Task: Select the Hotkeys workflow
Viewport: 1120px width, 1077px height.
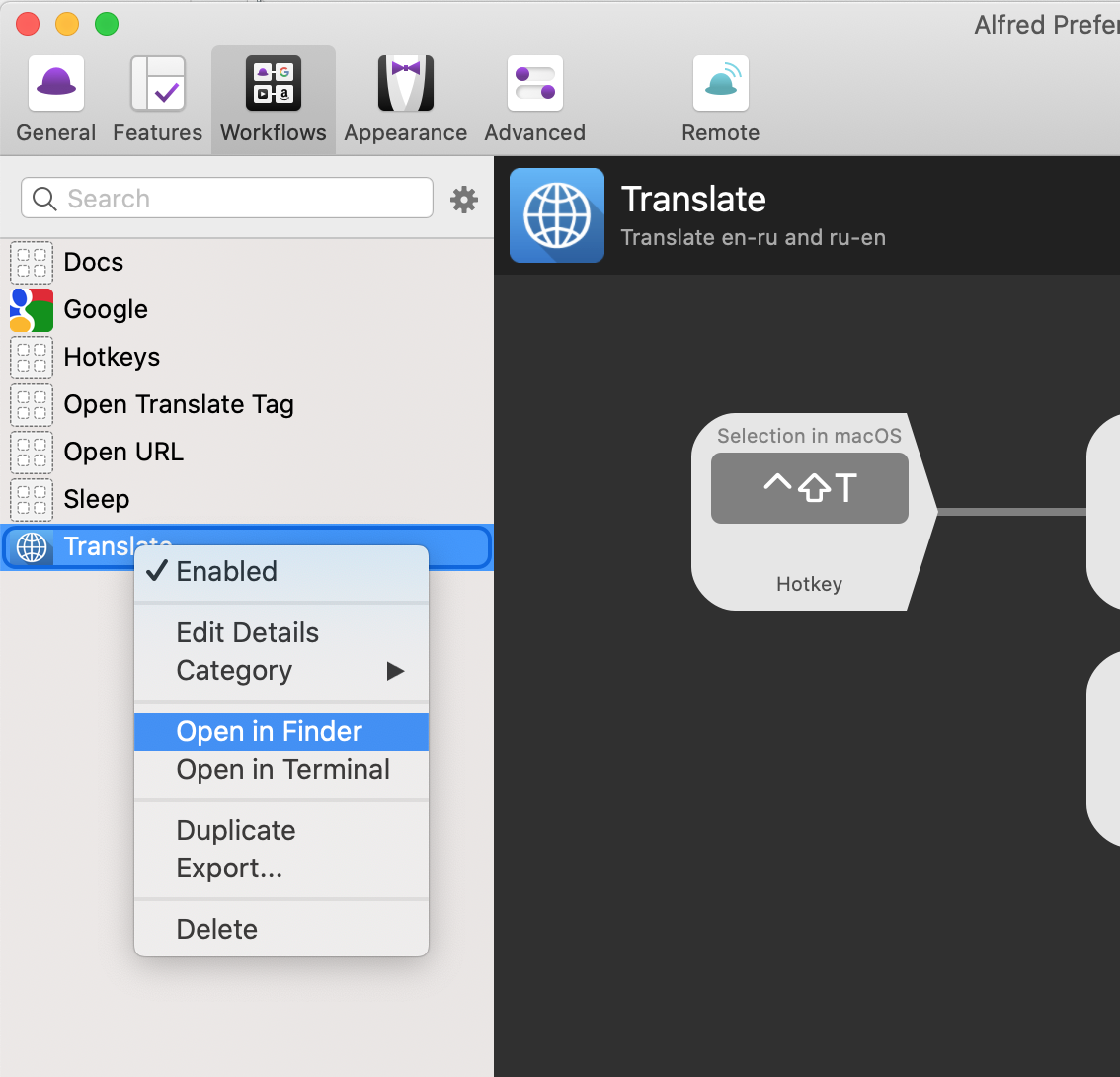Action: [x=247, y=357]
